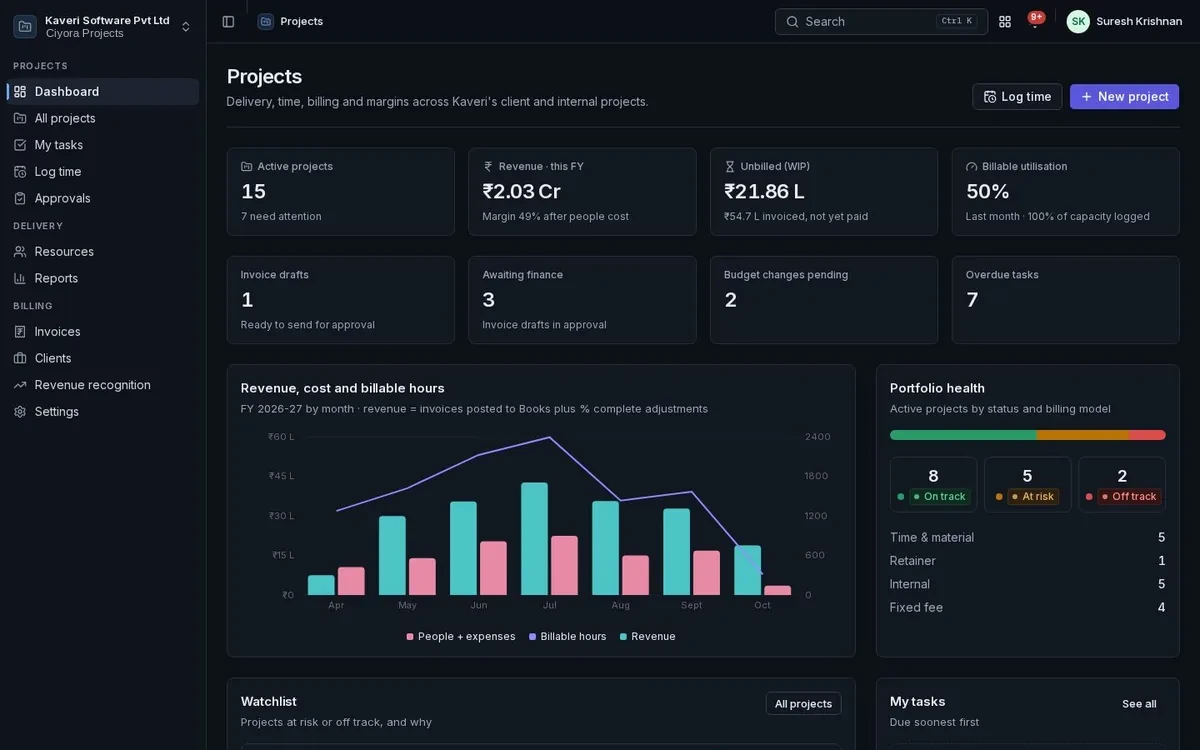Click See all in My tasks
The image size is (1200, 750).
(1139, 704)
